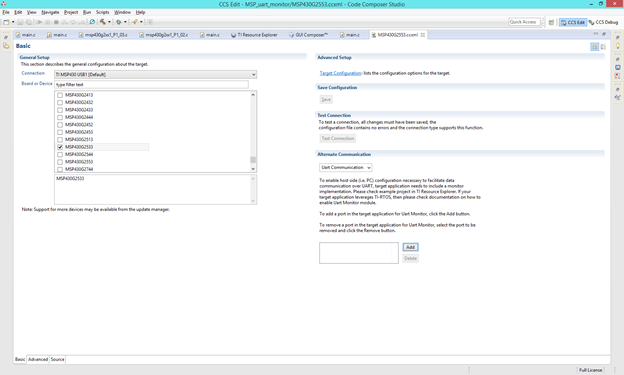Open the Help menu
This screenshot has width=624, height=375.
140,12
